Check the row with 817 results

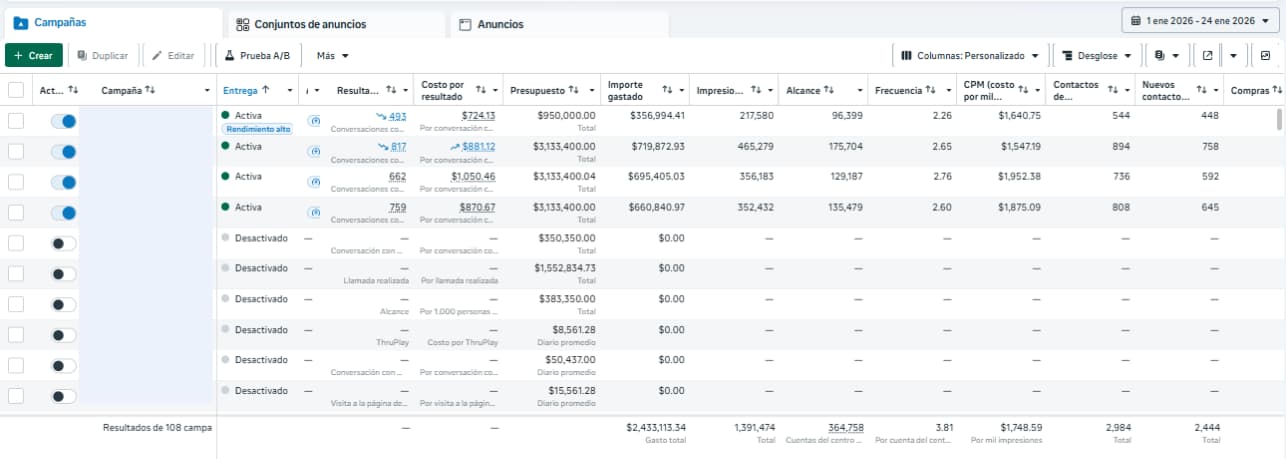16,152
